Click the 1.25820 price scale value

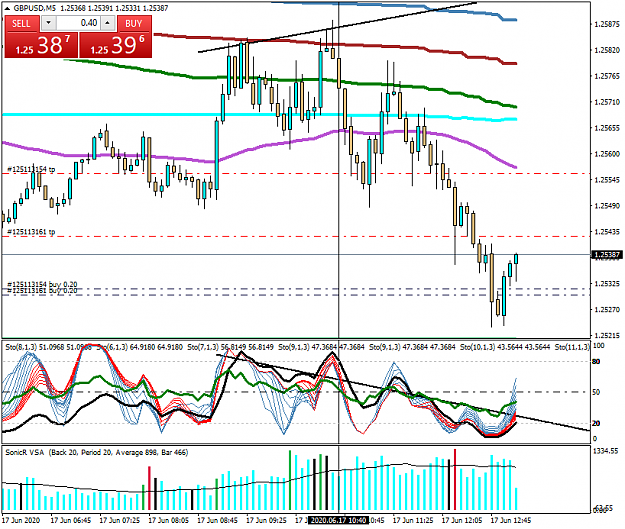click(x=607, y=50)
